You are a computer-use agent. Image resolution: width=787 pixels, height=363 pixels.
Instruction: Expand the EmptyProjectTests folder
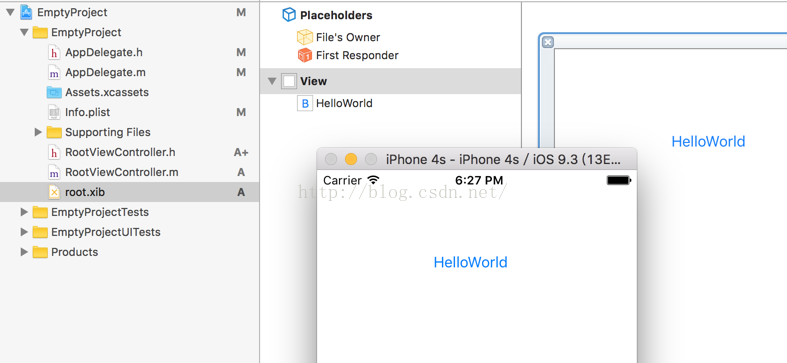click(x=24, y=212)
